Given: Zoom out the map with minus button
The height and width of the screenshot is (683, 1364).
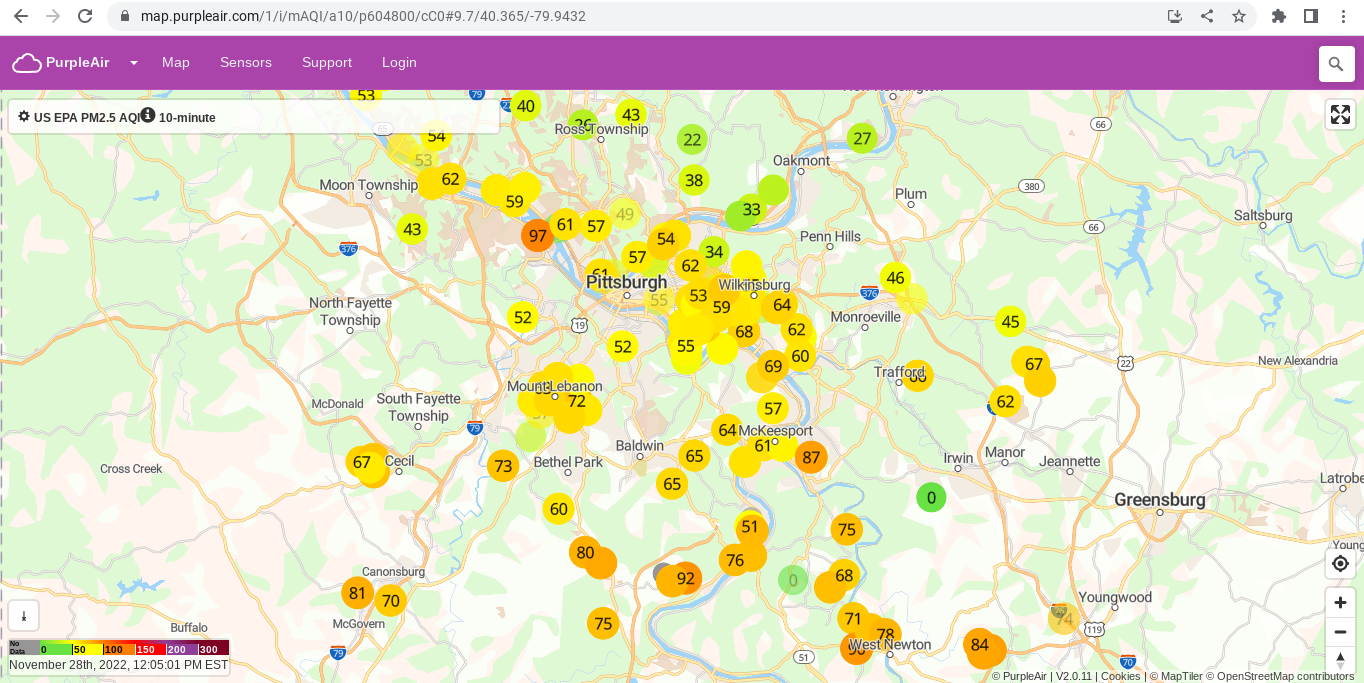Looking at the screenshot, I should click(x=1340, y=632).
